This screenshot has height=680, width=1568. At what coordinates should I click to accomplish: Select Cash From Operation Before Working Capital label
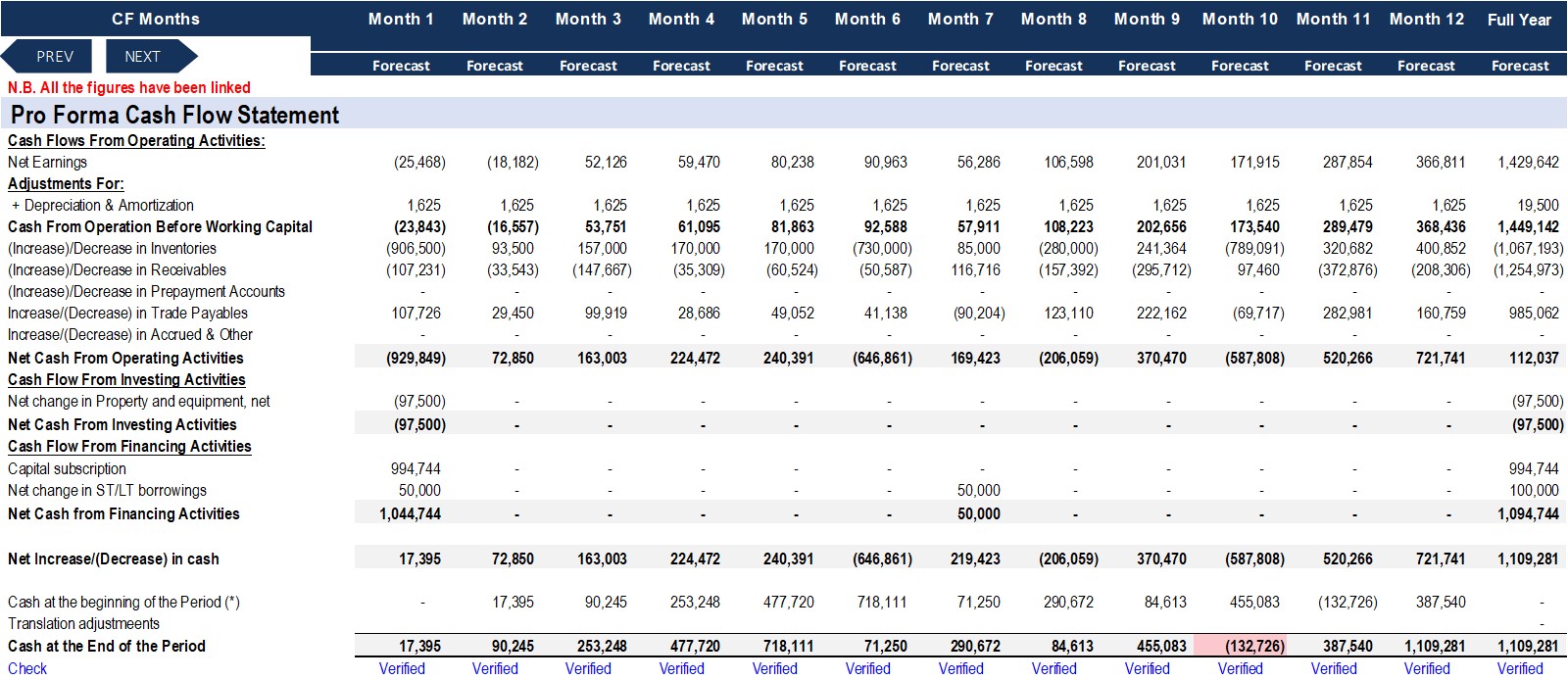point(160,226)
